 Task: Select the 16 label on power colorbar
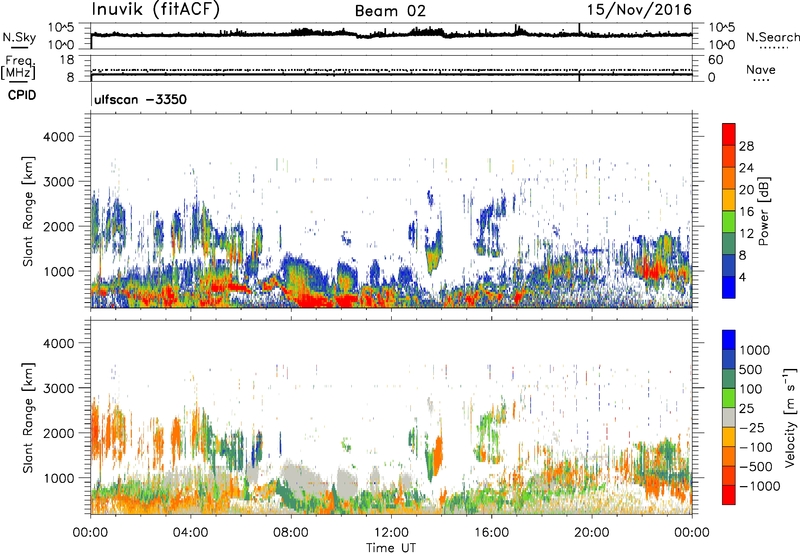746,212
